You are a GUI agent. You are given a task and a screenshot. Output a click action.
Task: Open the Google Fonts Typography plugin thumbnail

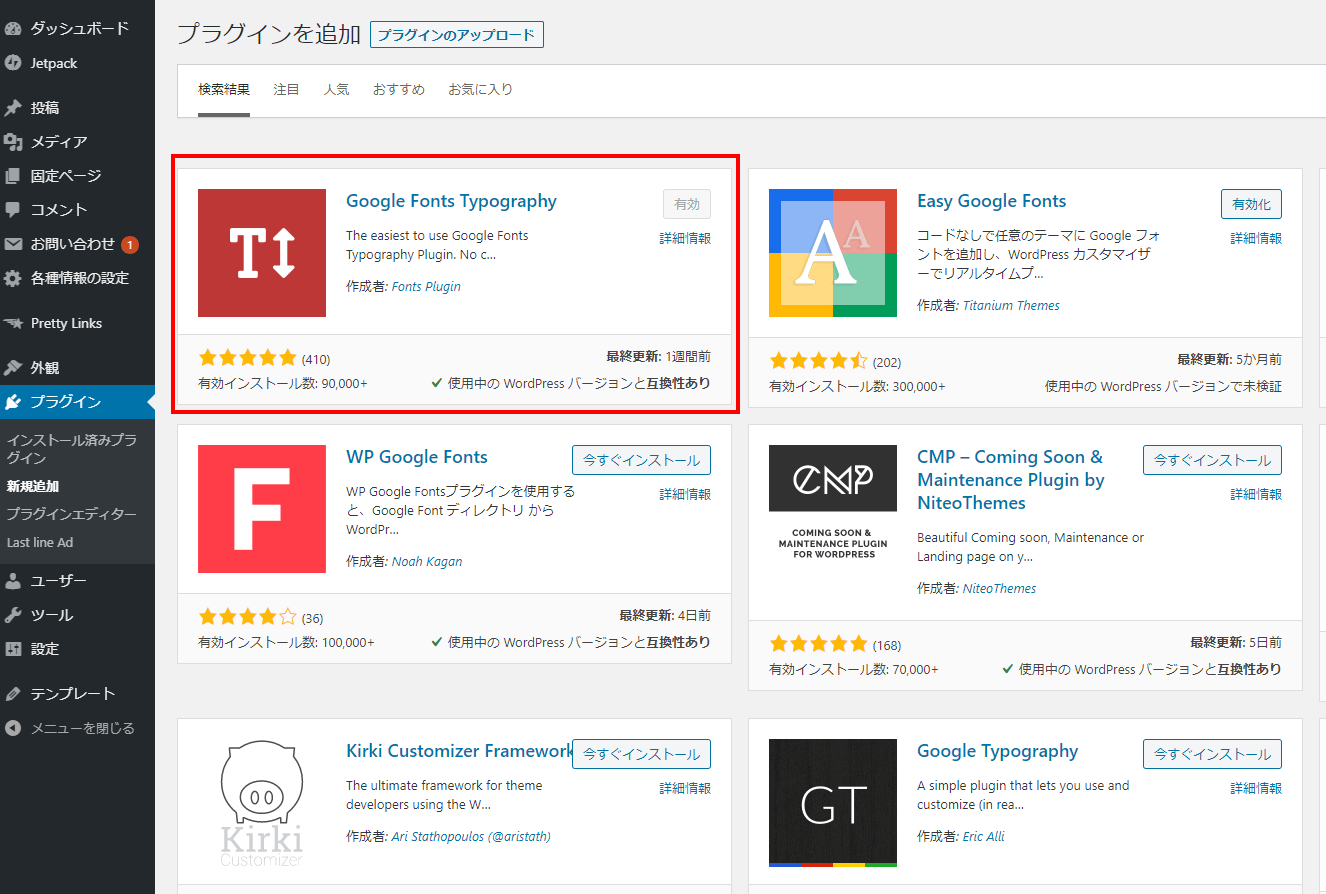click(262, 253)
